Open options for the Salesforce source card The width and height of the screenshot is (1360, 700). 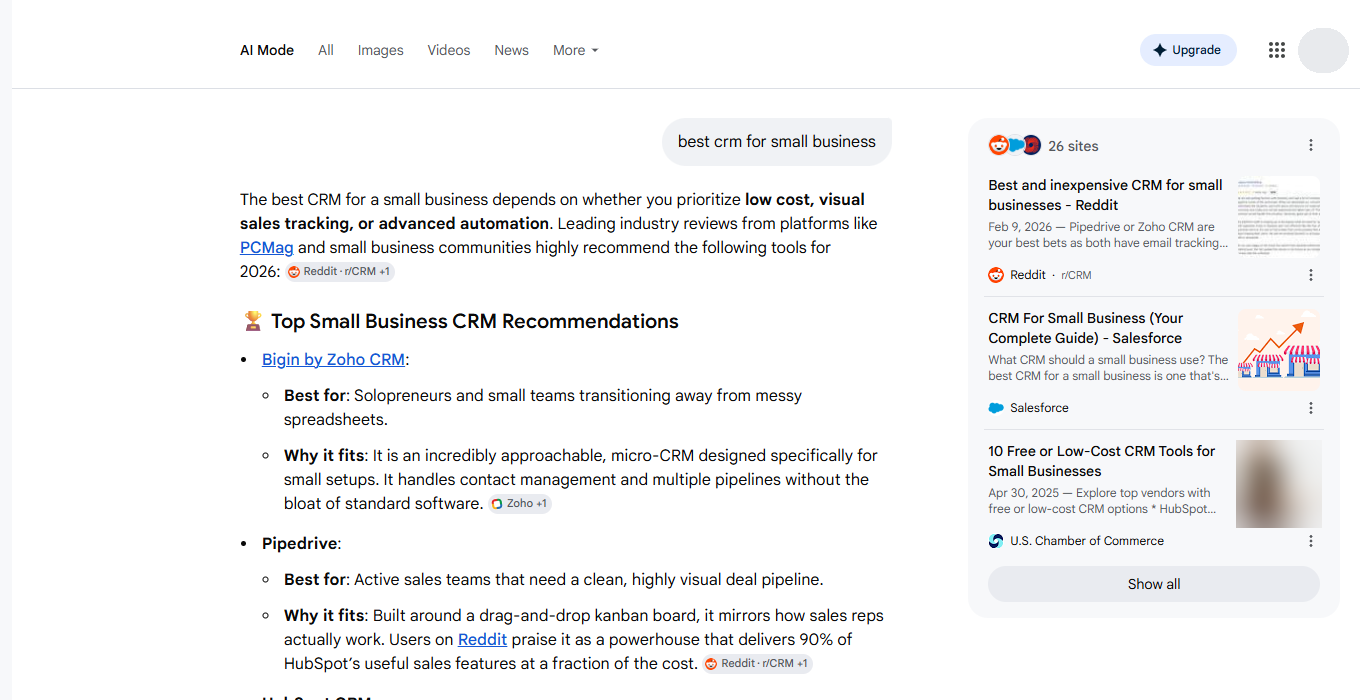1311,408
